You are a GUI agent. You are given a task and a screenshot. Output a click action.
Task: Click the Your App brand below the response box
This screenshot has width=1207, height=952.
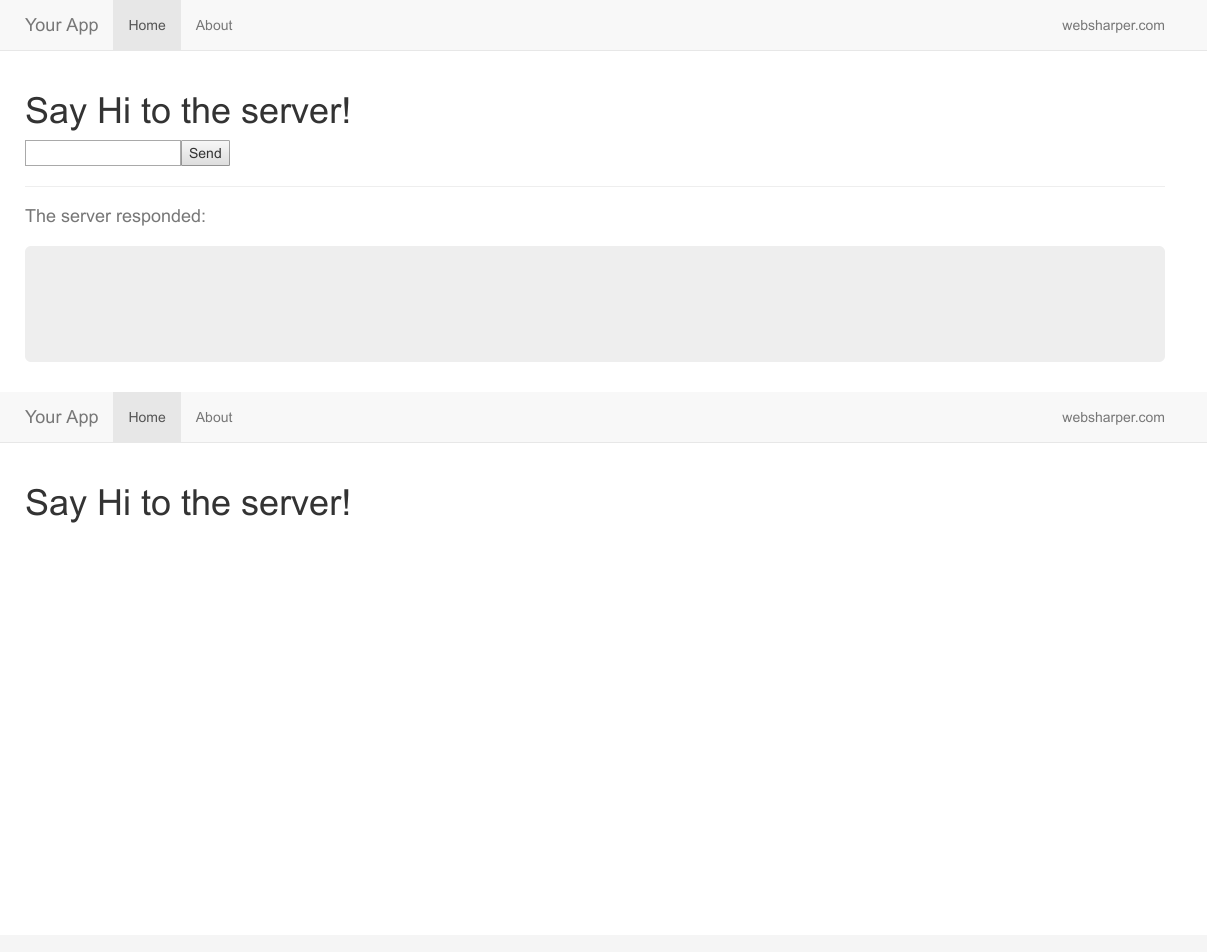61,417
